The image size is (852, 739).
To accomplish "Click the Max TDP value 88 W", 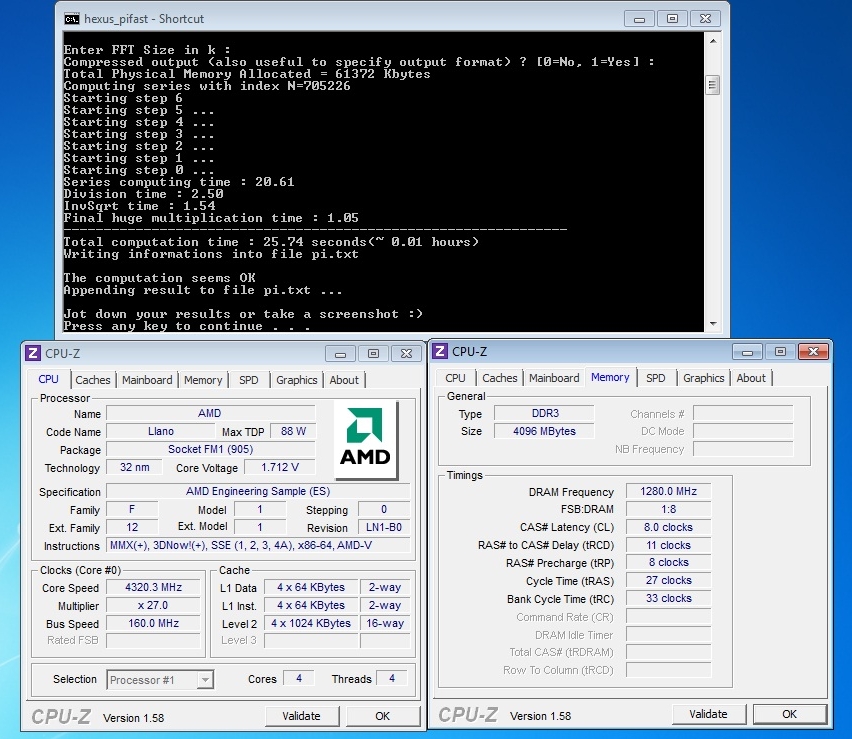I will click(293, 431).
